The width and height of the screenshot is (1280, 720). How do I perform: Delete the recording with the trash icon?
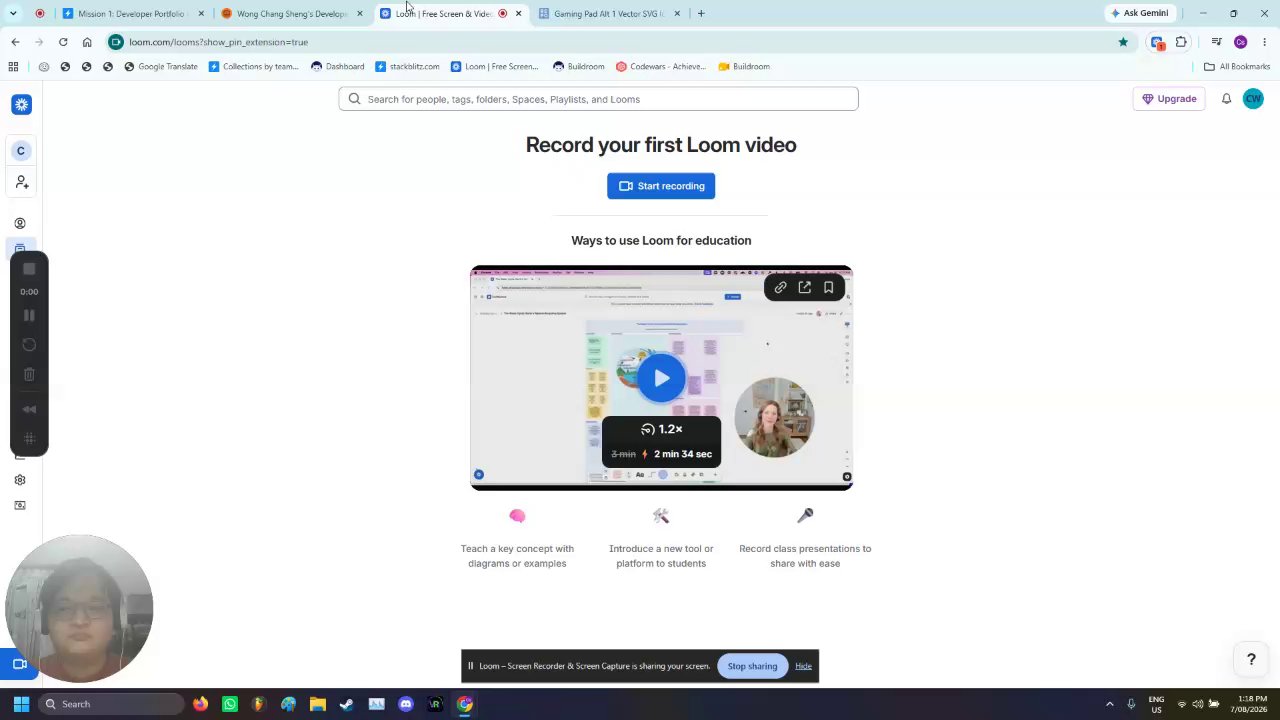tap(29, 374)
